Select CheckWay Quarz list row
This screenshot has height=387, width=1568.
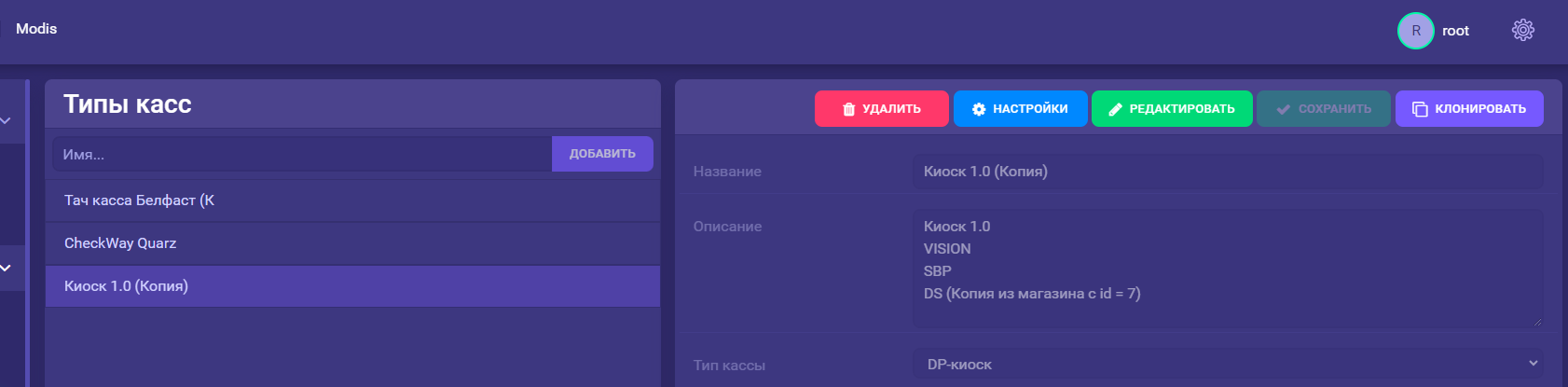pyautogui.click(x=352, y=243)
